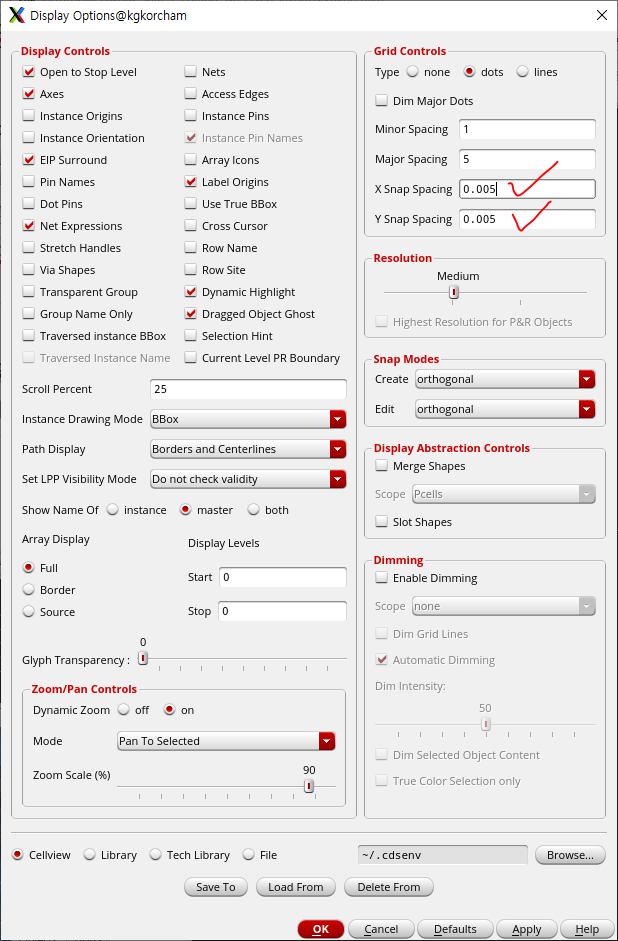Select the Tech Library radio button
Image resolution: width=618 pixels, height=941 pixels.
click(155, 855)
